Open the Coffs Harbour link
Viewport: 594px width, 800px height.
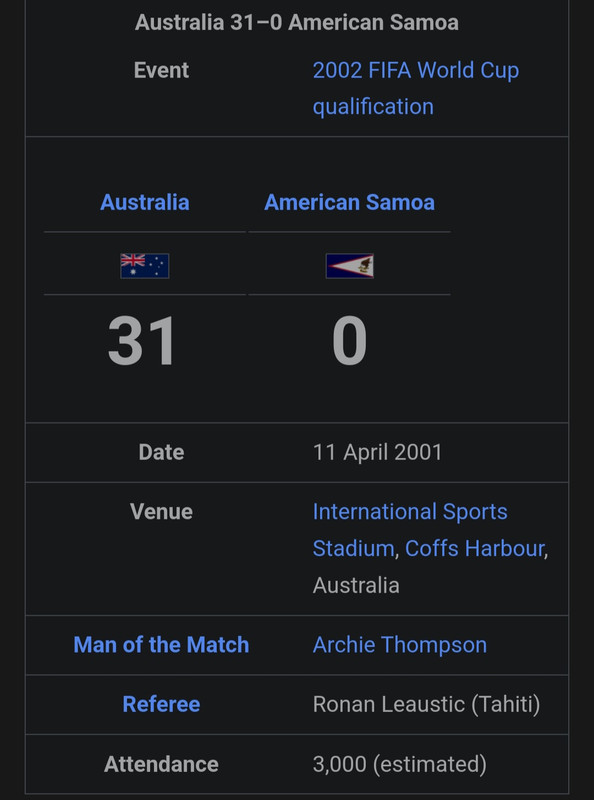(x=475, y=549)
